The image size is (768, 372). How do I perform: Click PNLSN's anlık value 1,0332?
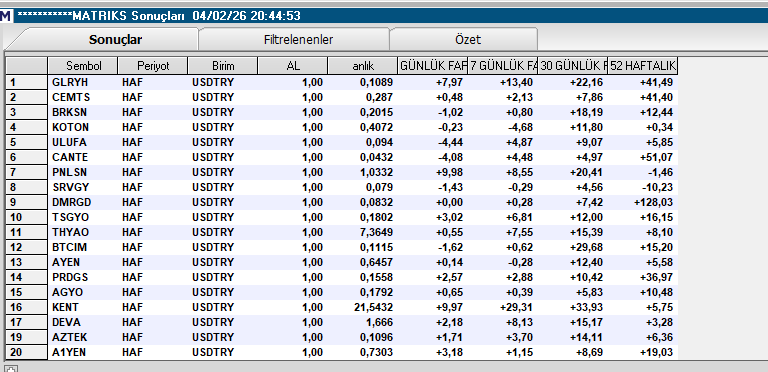pyautogui.click(x=376, y=172)
